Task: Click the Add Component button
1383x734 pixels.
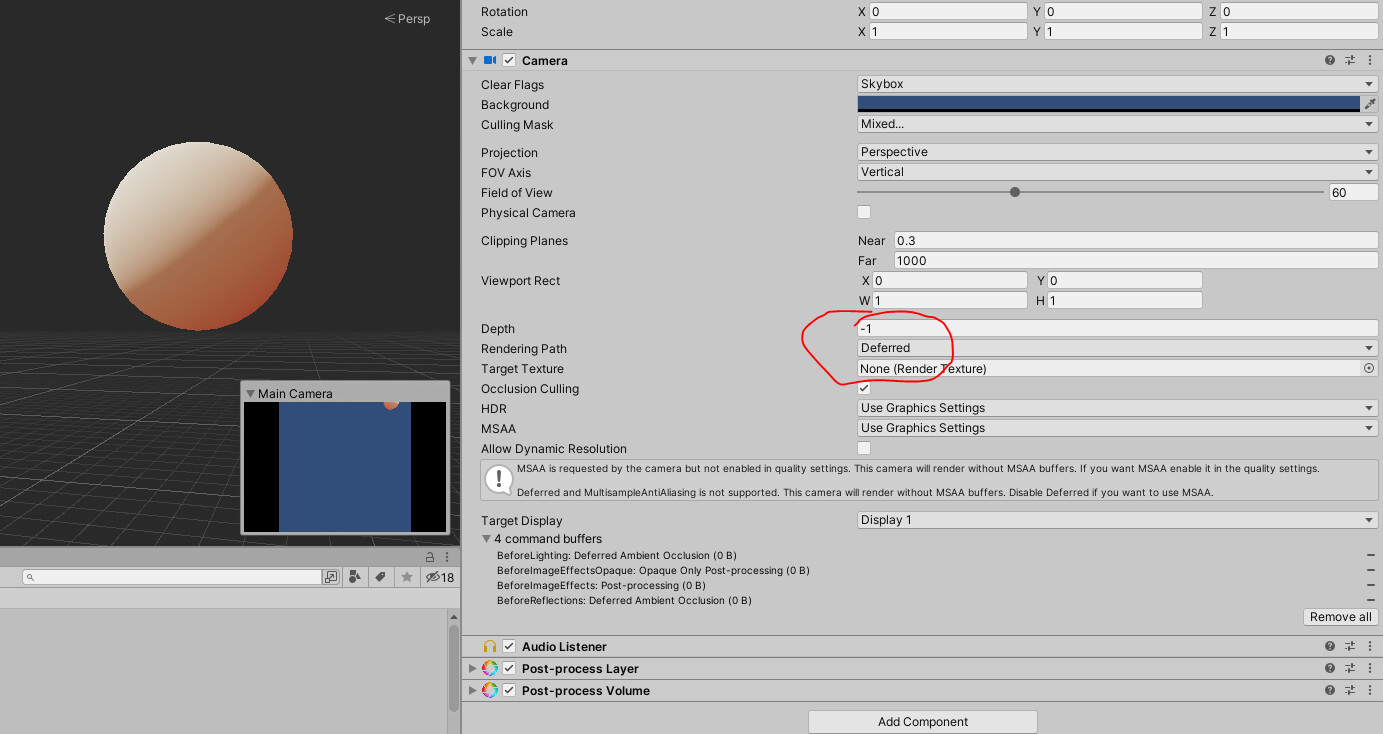Action: pyautogui.click(x=922, y=721)
